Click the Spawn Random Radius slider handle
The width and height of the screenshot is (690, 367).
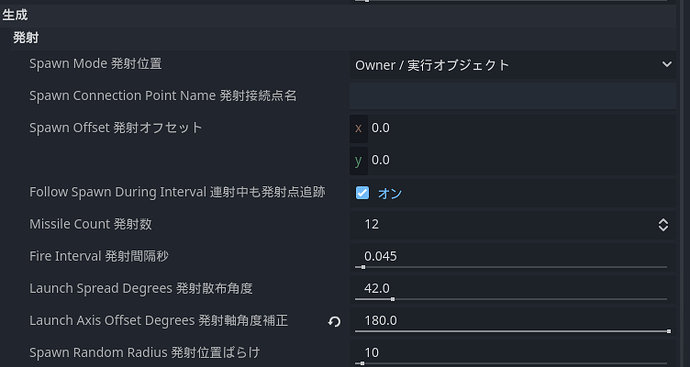362,363
